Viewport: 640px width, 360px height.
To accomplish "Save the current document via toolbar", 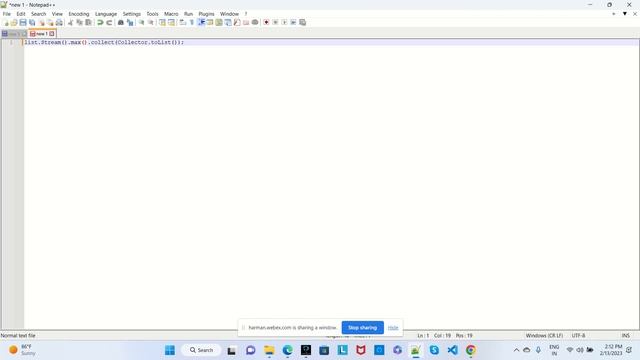I will (x=23, y=22).
